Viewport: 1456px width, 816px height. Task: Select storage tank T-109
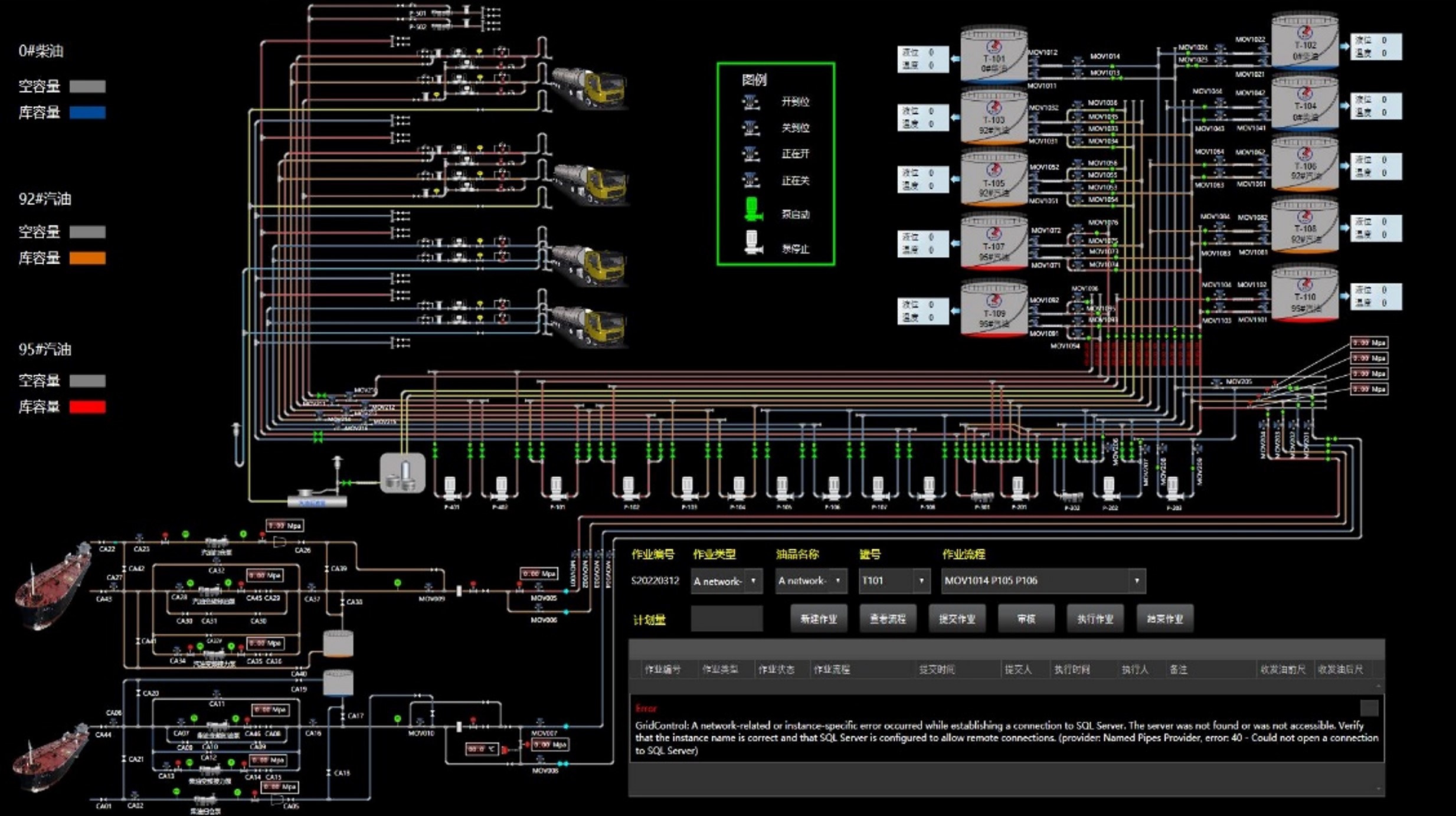tap(993, 309)
